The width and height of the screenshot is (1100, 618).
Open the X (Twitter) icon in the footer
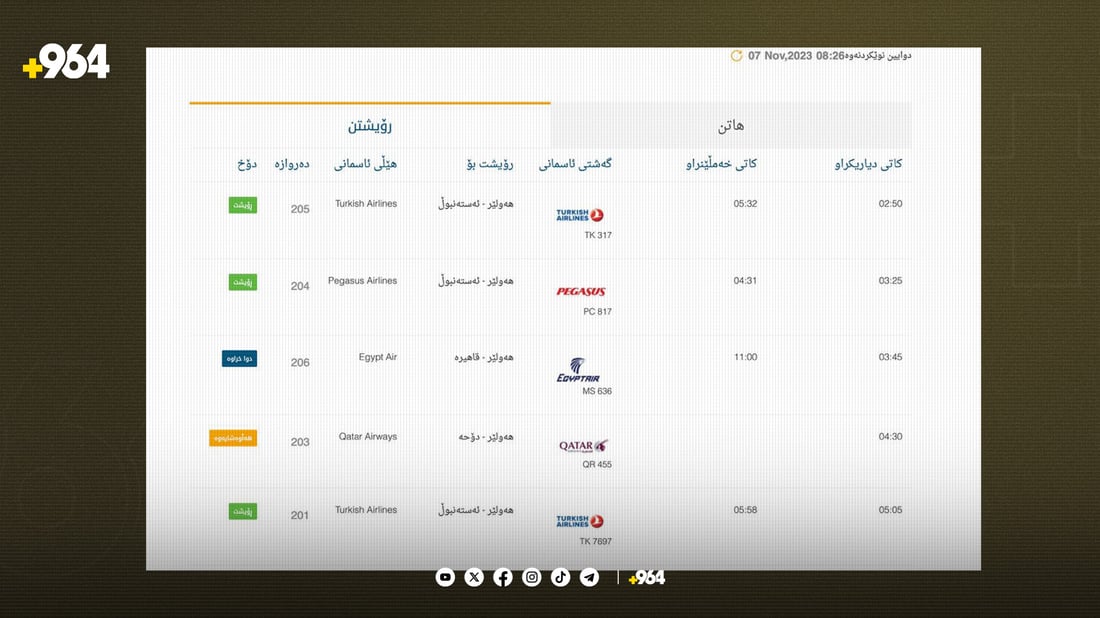(x=473, y=577)
